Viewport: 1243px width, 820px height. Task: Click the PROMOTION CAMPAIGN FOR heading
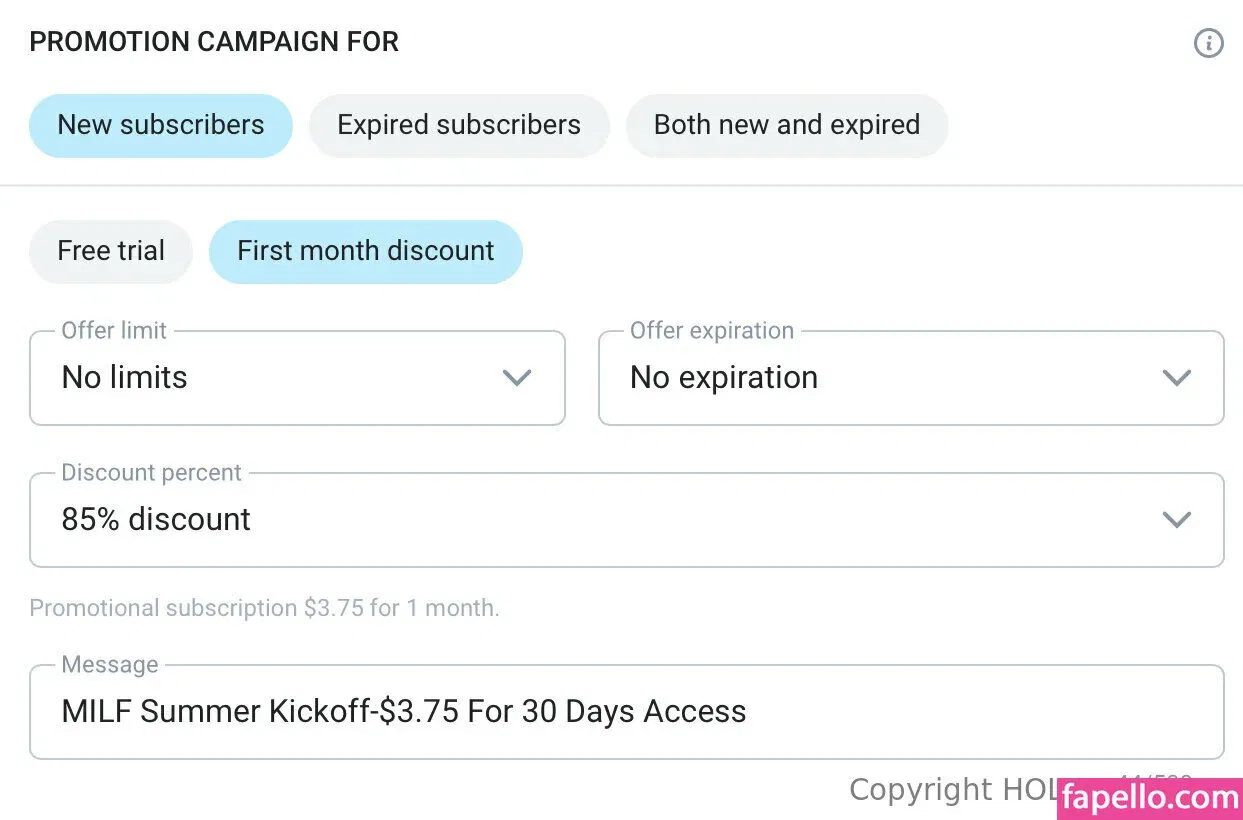(214, 42)
